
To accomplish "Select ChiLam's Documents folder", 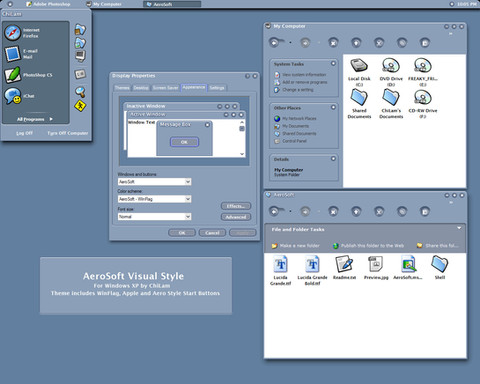I will point(391,104).
